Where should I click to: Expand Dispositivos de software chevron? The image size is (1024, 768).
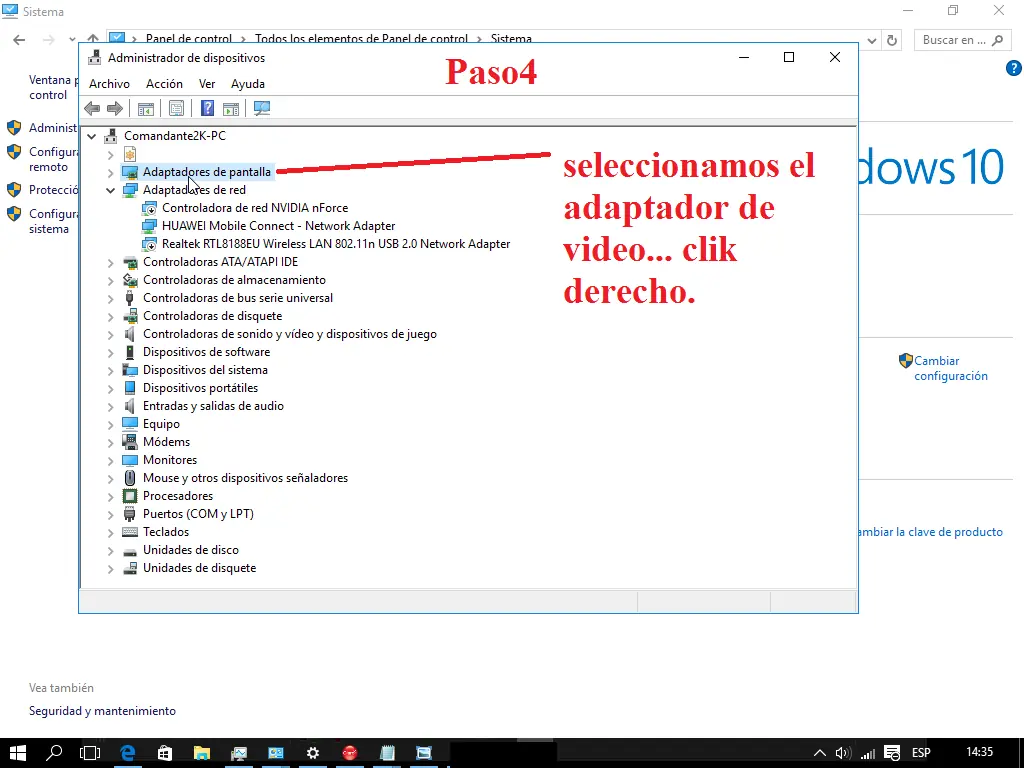(x=110, y=353)
